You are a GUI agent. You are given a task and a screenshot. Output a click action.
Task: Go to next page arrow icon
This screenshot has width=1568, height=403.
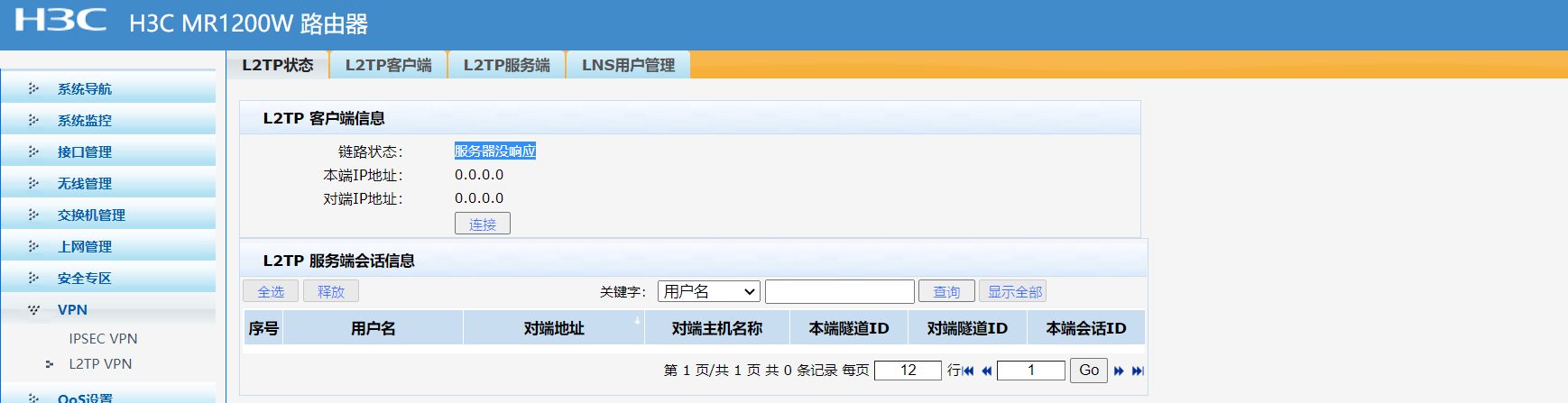[x=1120, y=371]
